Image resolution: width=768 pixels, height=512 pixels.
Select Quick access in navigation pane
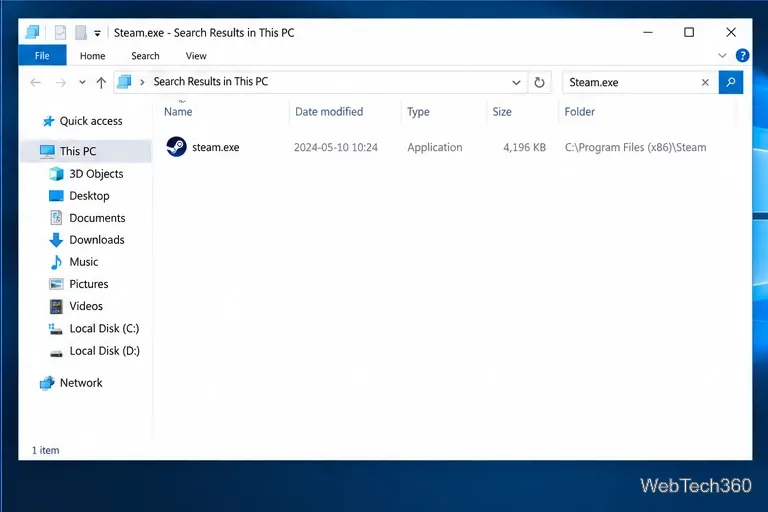91,121
